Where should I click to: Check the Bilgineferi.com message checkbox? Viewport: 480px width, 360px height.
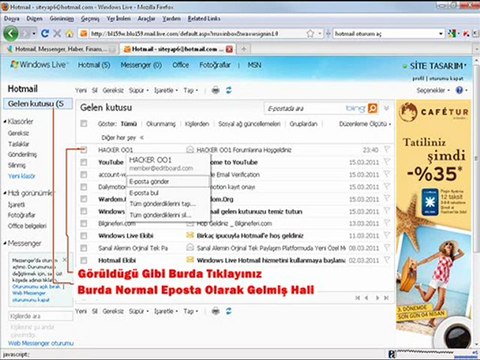point(84,224)
